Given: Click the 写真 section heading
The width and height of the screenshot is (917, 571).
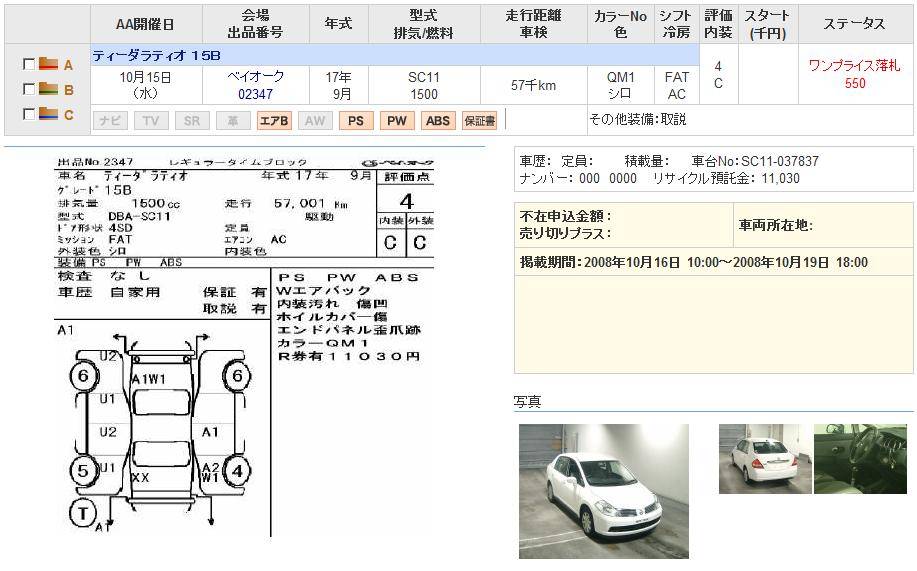Looking at the screenshot, I should click(x=528, y=402).
